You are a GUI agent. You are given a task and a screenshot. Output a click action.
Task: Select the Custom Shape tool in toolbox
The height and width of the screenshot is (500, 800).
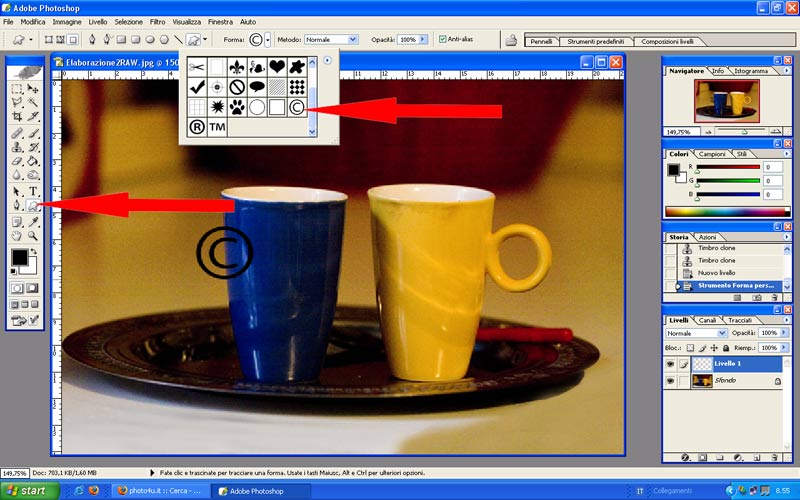tap(34, 205)
